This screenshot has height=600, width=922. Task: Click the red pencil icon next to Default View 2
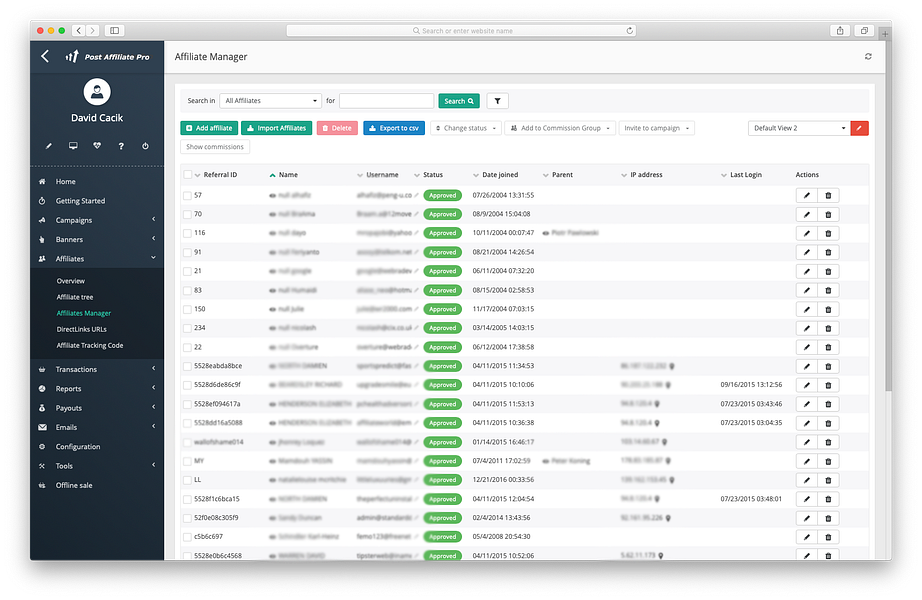tap(859, 128)
